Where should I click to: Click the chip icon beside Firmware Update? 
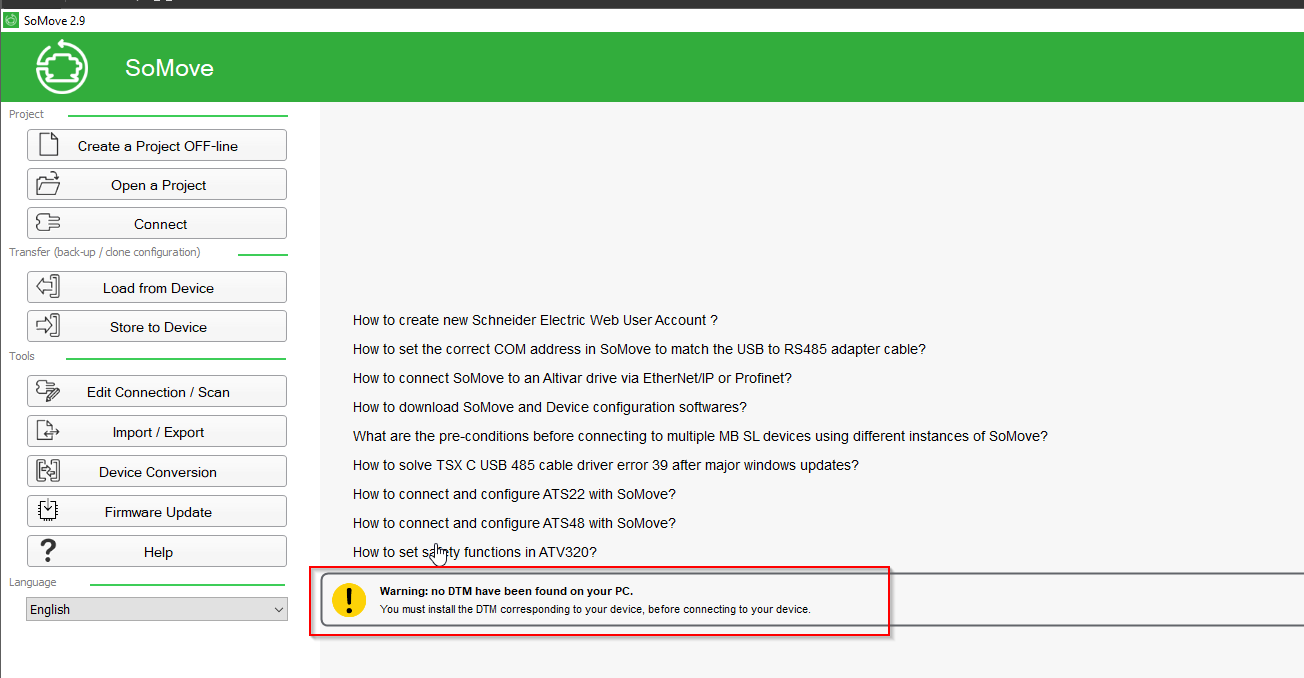(x=48, y=511)
